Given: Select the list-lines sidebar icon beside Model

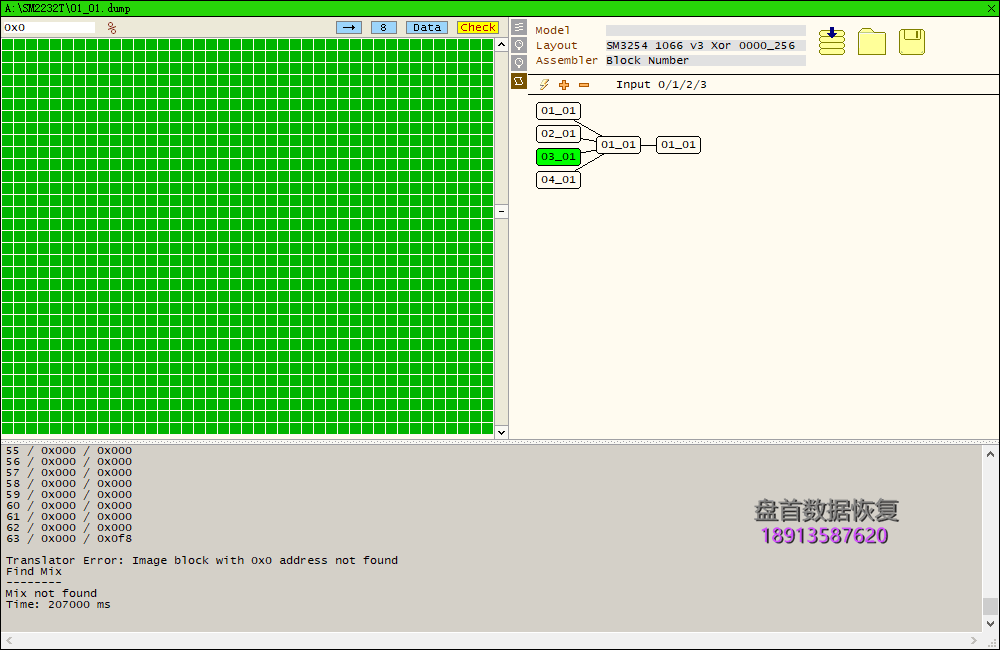Looking at the screenshot, I should pos(519,27).
